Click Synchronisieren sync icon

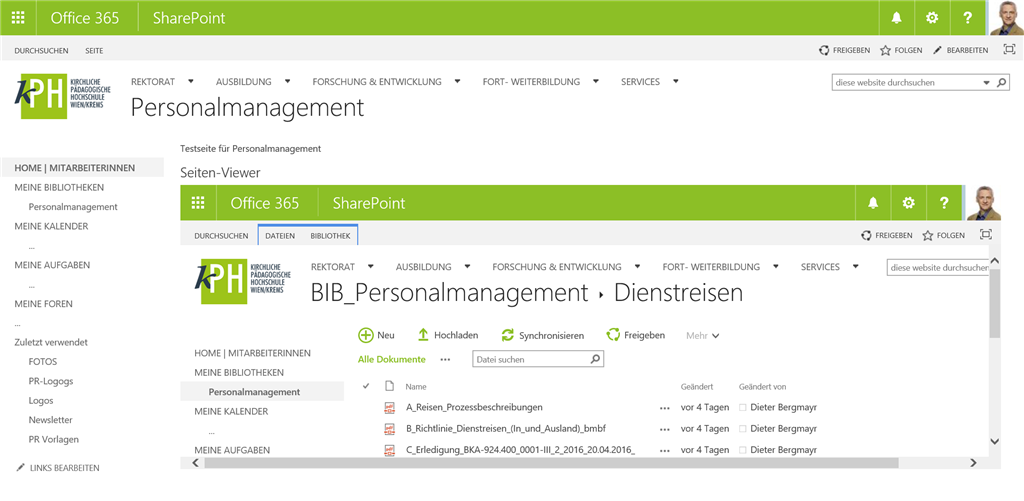[507, 335]
